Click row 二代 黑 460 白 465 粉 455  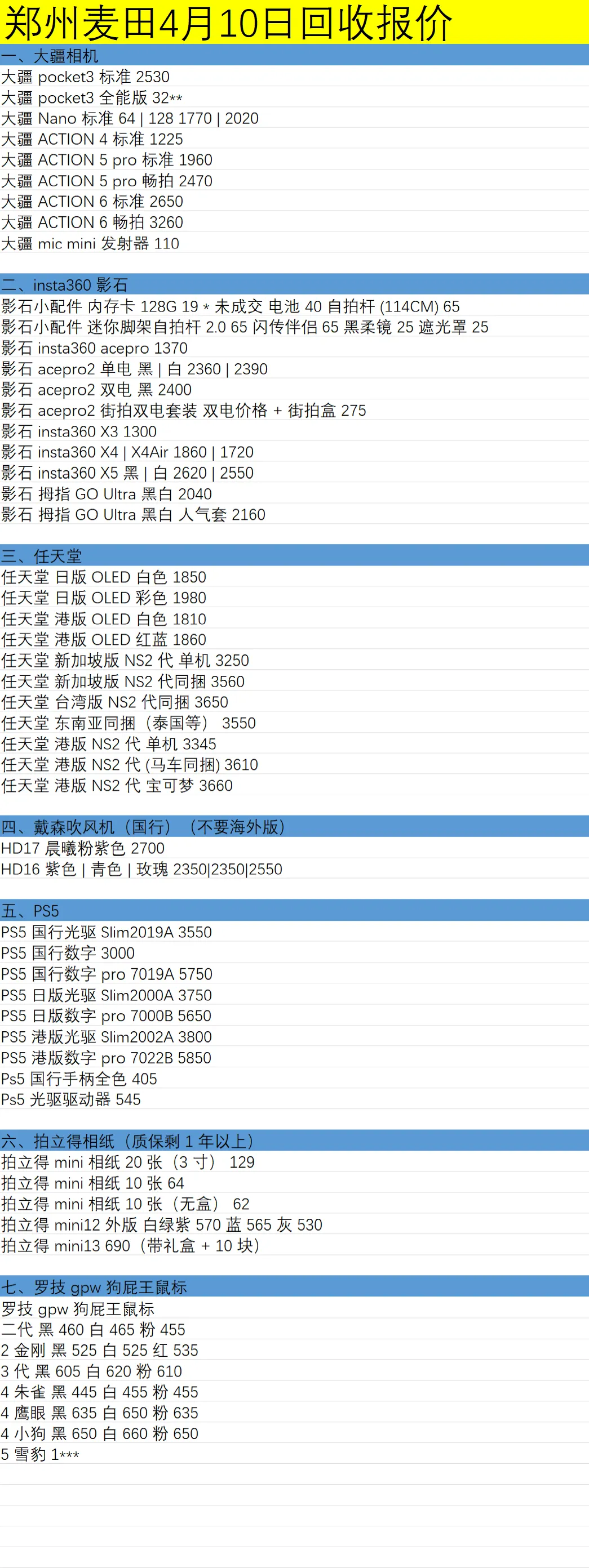pos(294,1329)
